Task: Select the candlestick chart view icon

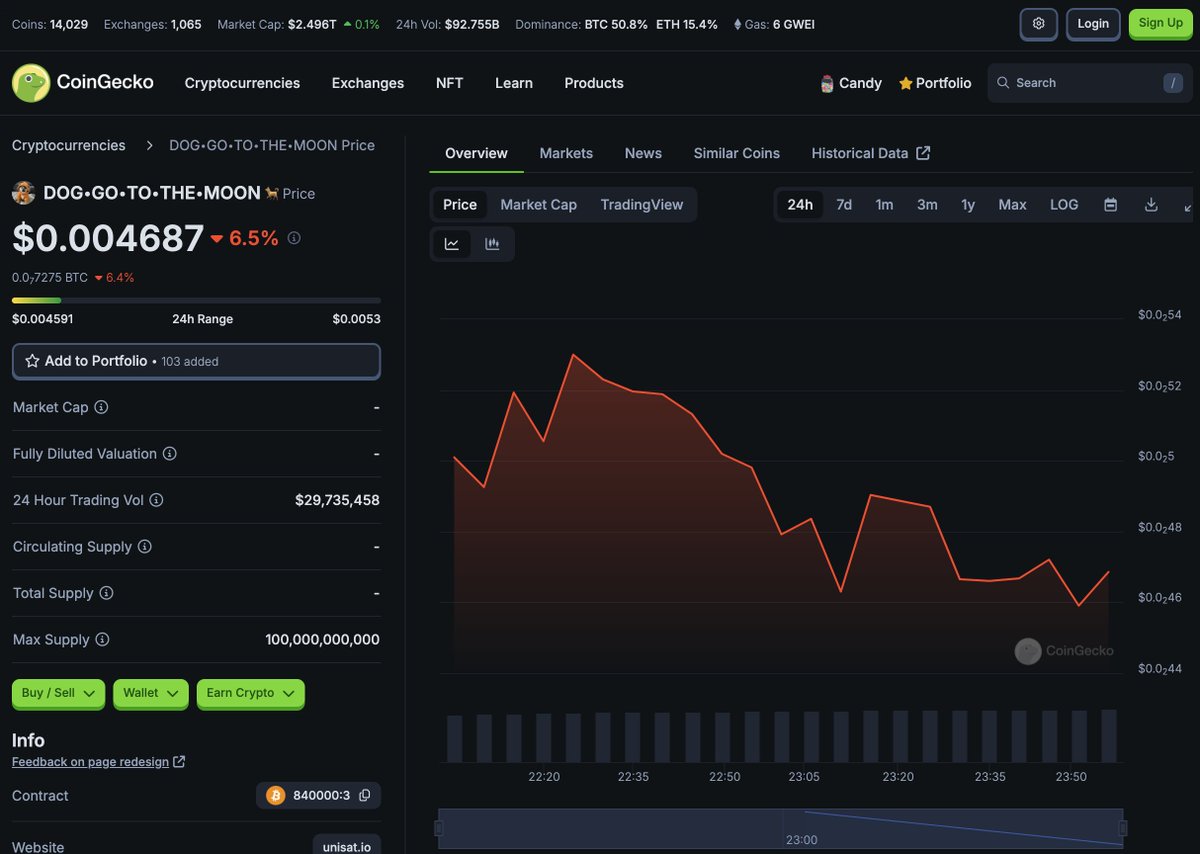Action: pos(492,244)
